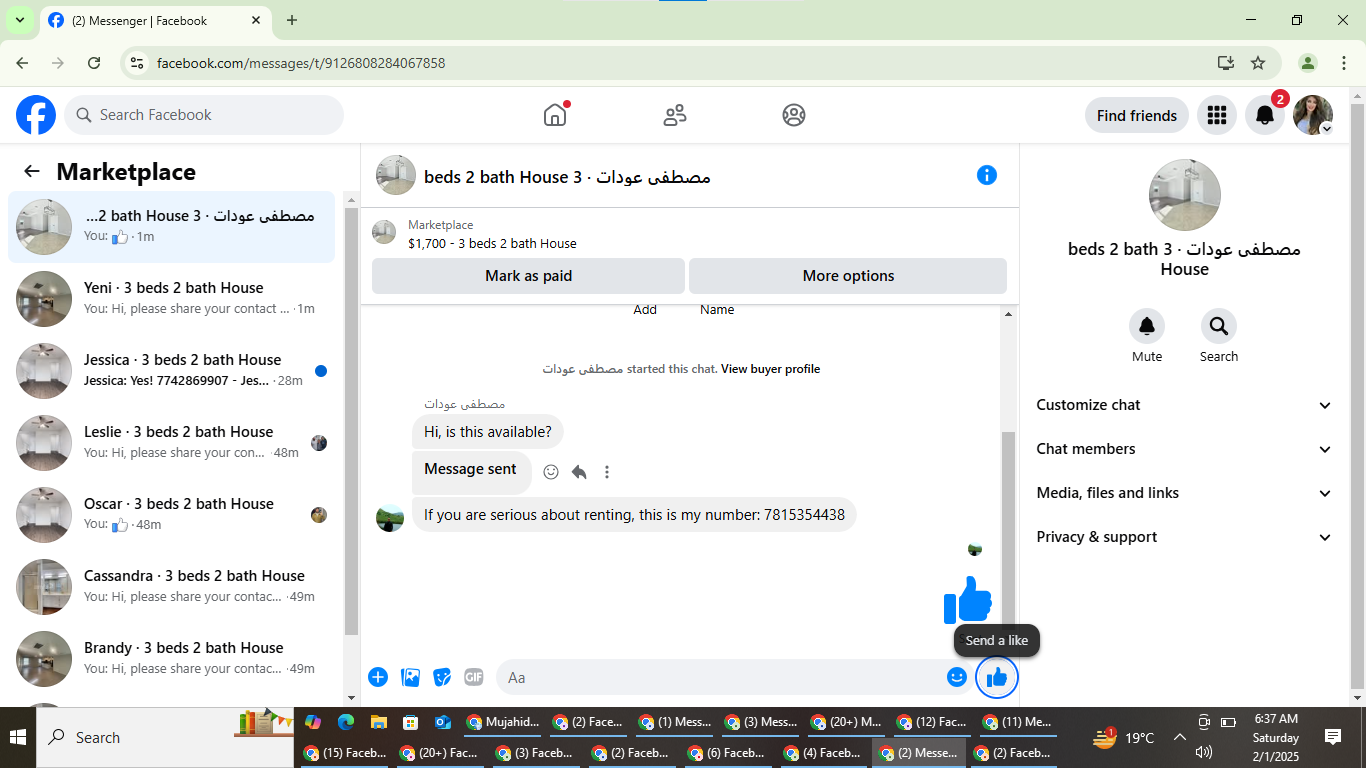Image resolution: width=1366 pixels, height=768 pixels.
Task: Open the notifications bell in the Facebook header
Action: pos(1265,115)
